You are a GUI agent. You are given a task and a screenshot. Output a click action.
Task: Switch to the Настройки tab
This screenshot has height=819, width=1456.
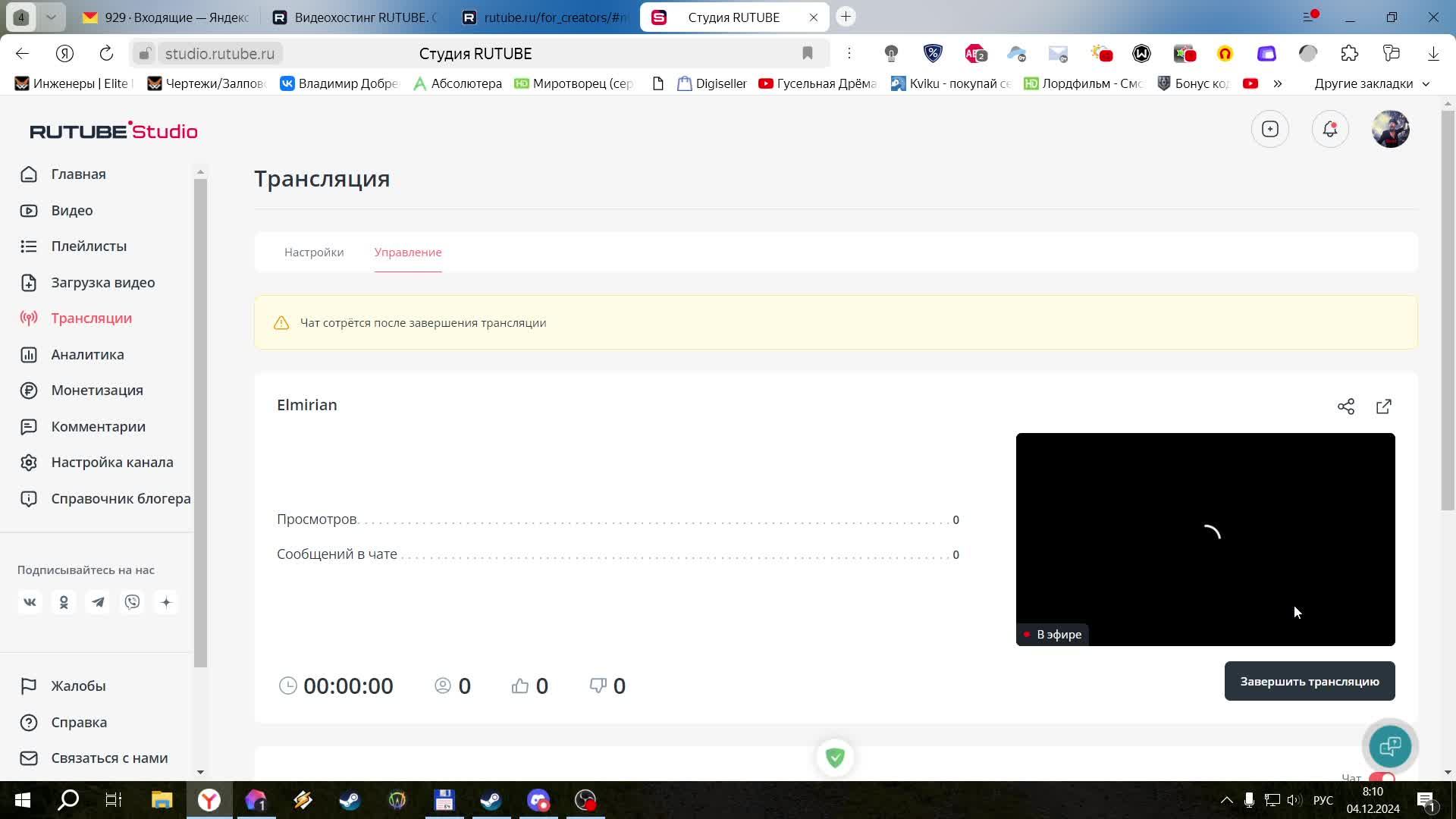pyautogui.click(x=314, y=253)
